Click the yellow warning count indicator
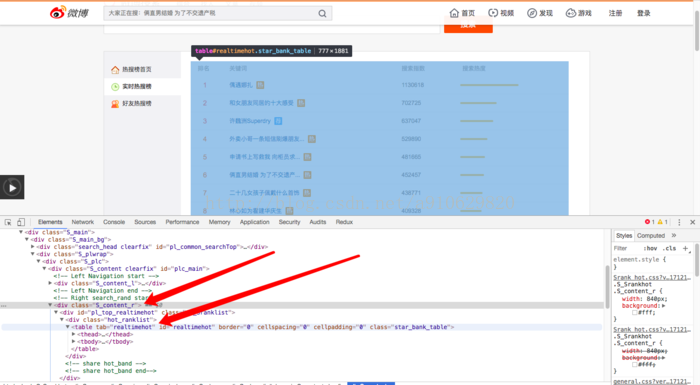700x385 pixels. point(662,222)
